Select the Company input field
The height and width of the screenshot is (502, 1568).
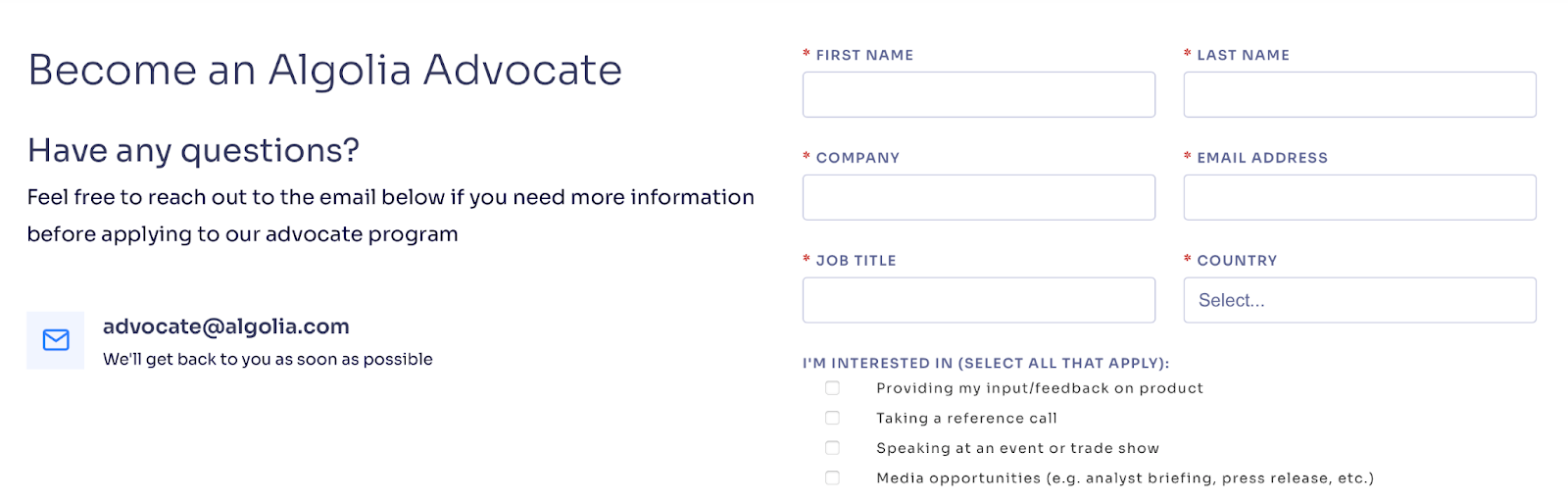click(x=978, y=197)
